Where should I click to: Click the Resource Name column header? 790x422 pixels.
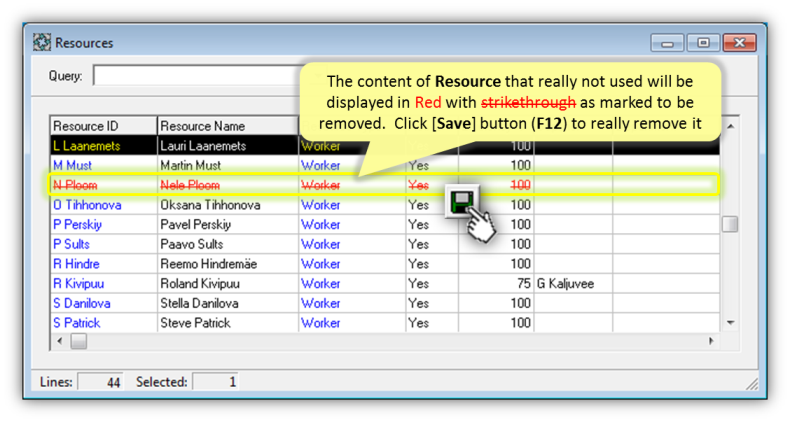tap(226, 126)
